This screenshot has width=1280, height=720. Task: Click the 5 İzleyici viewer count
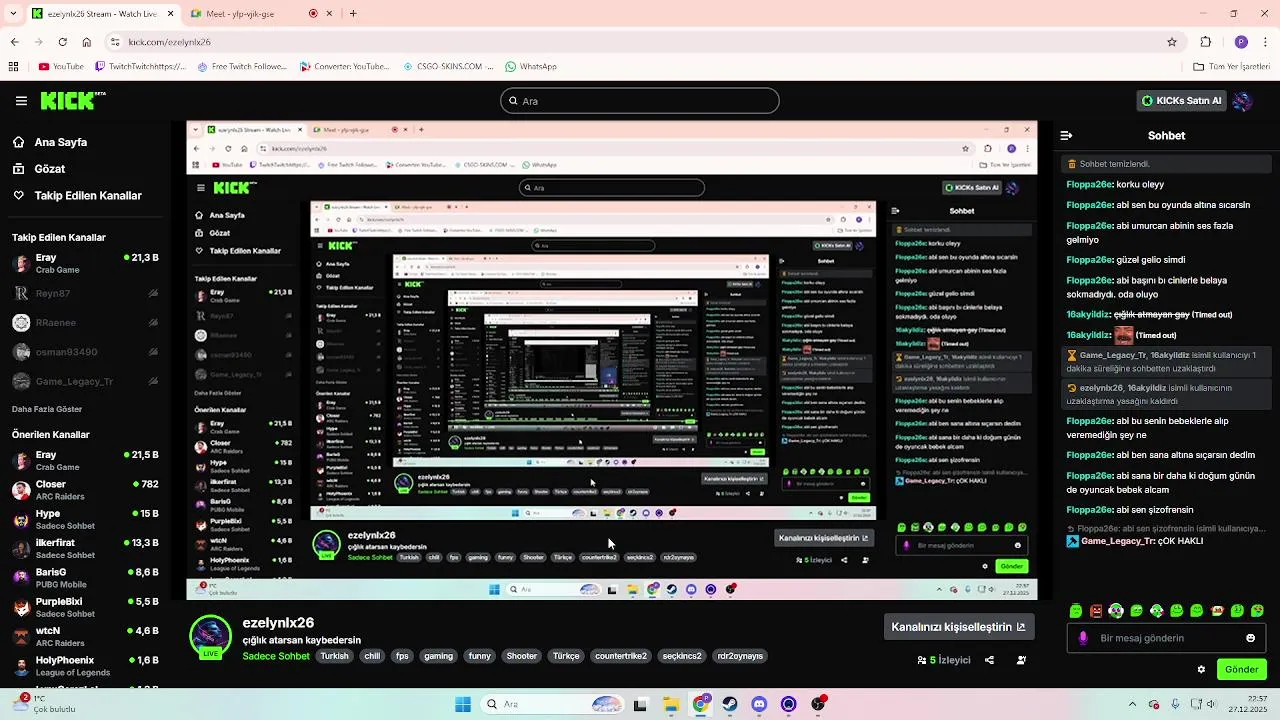coord(944,660)
